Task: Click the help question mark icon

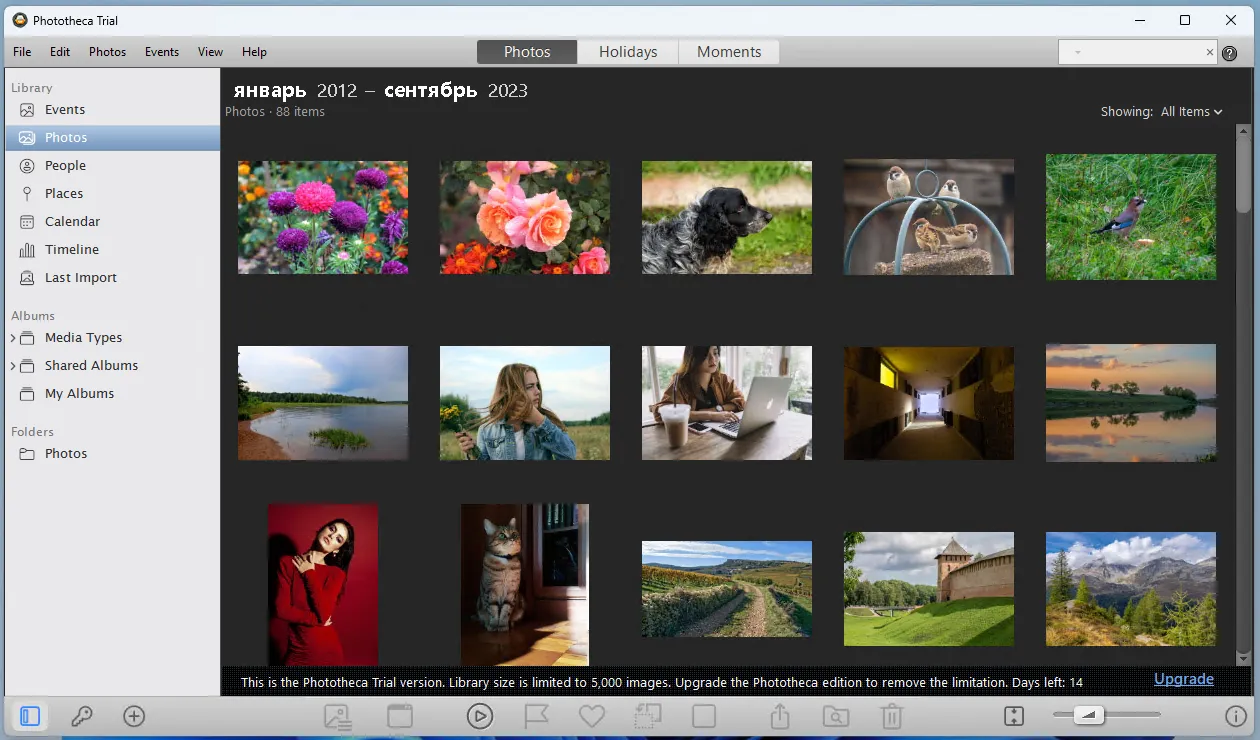Action: (x=1230, y=54)
